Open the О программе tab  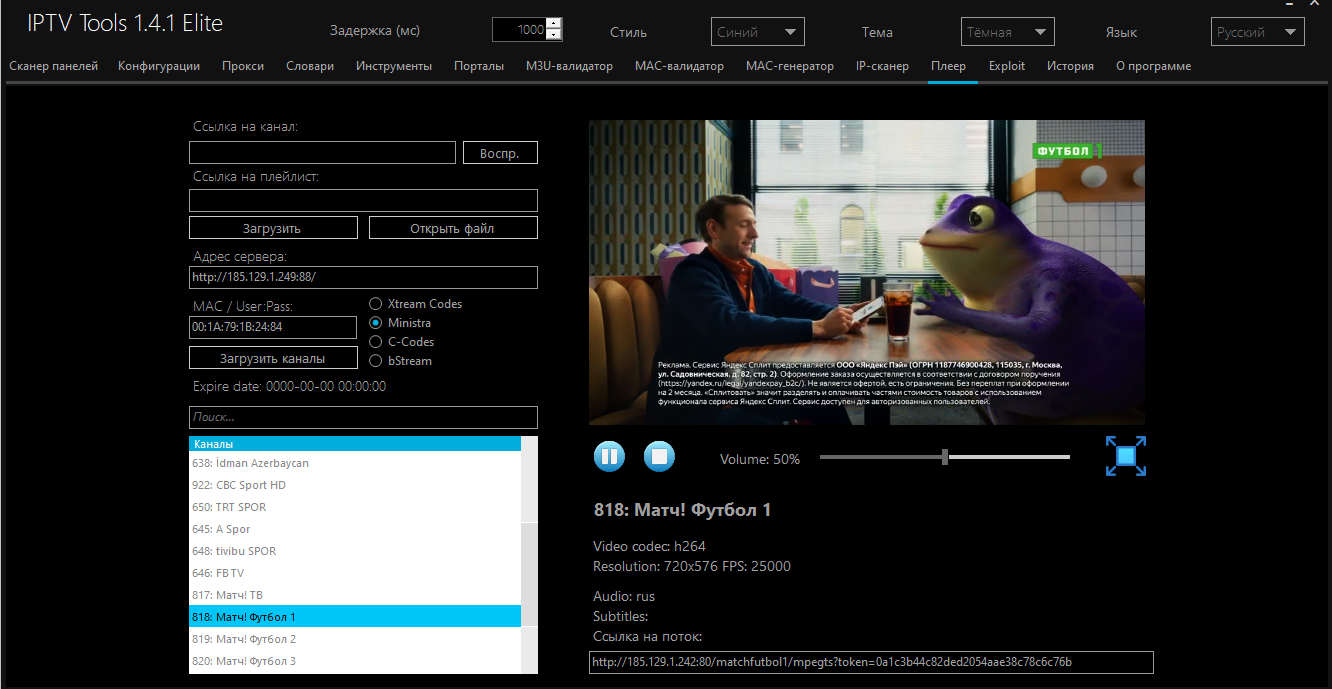pos(1153,66)
